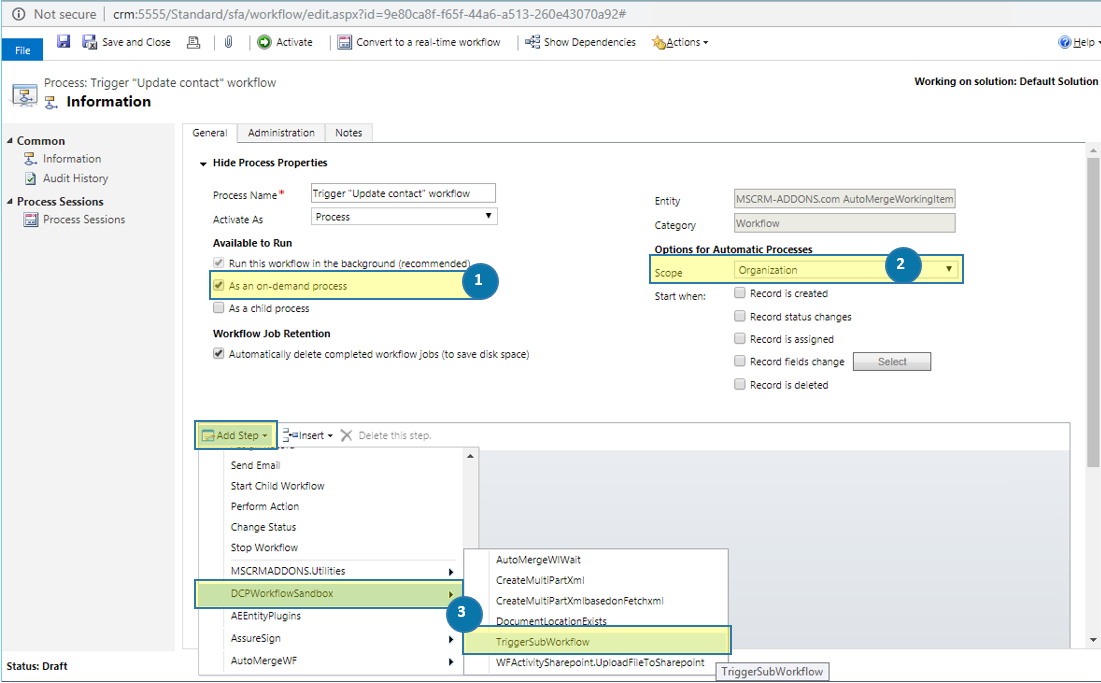Open the Insert dropdown arrow
1101x683 pixels.
330,436
